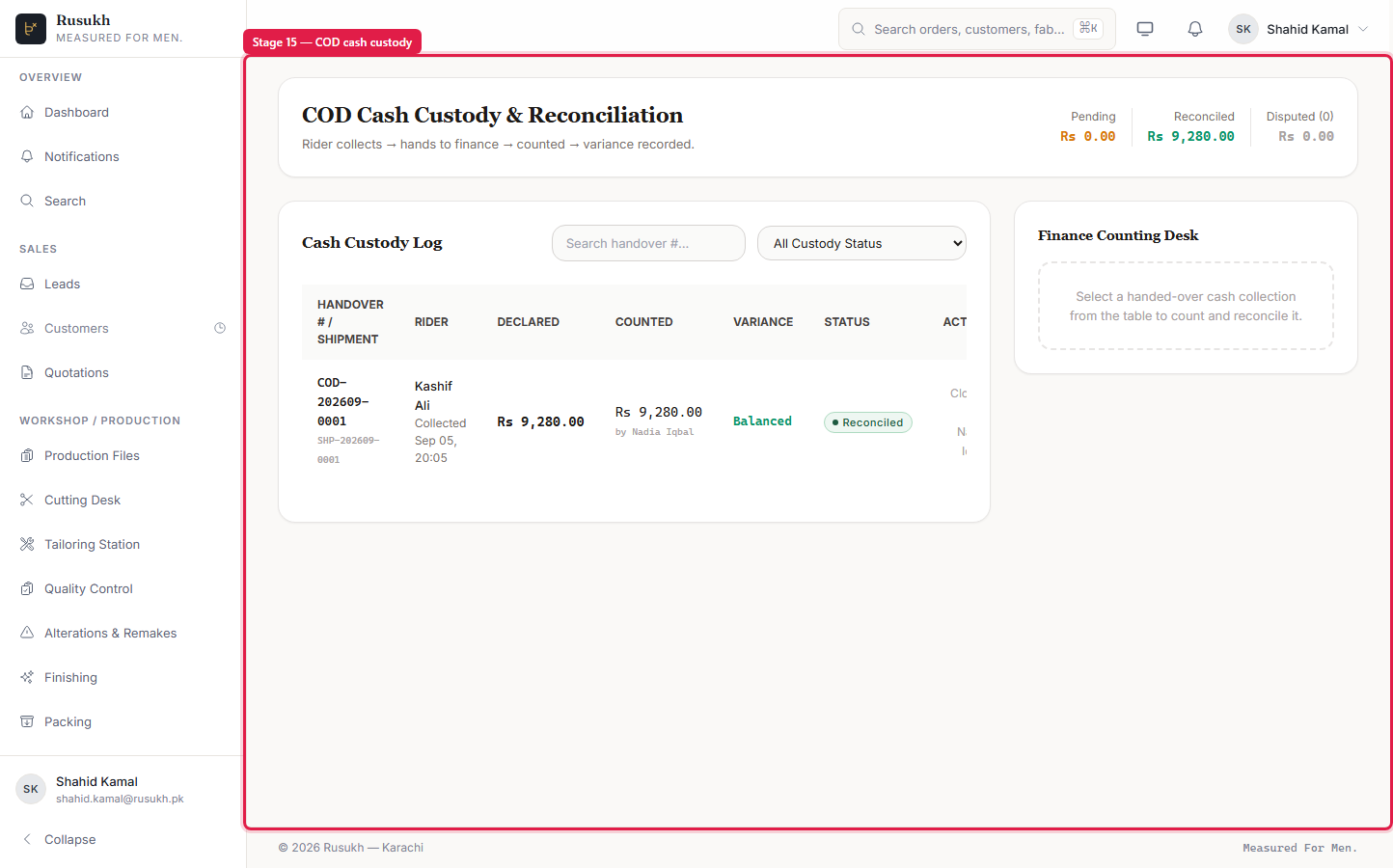
Task: Click the Packing box icon
Action: click(x=27, y=721)
